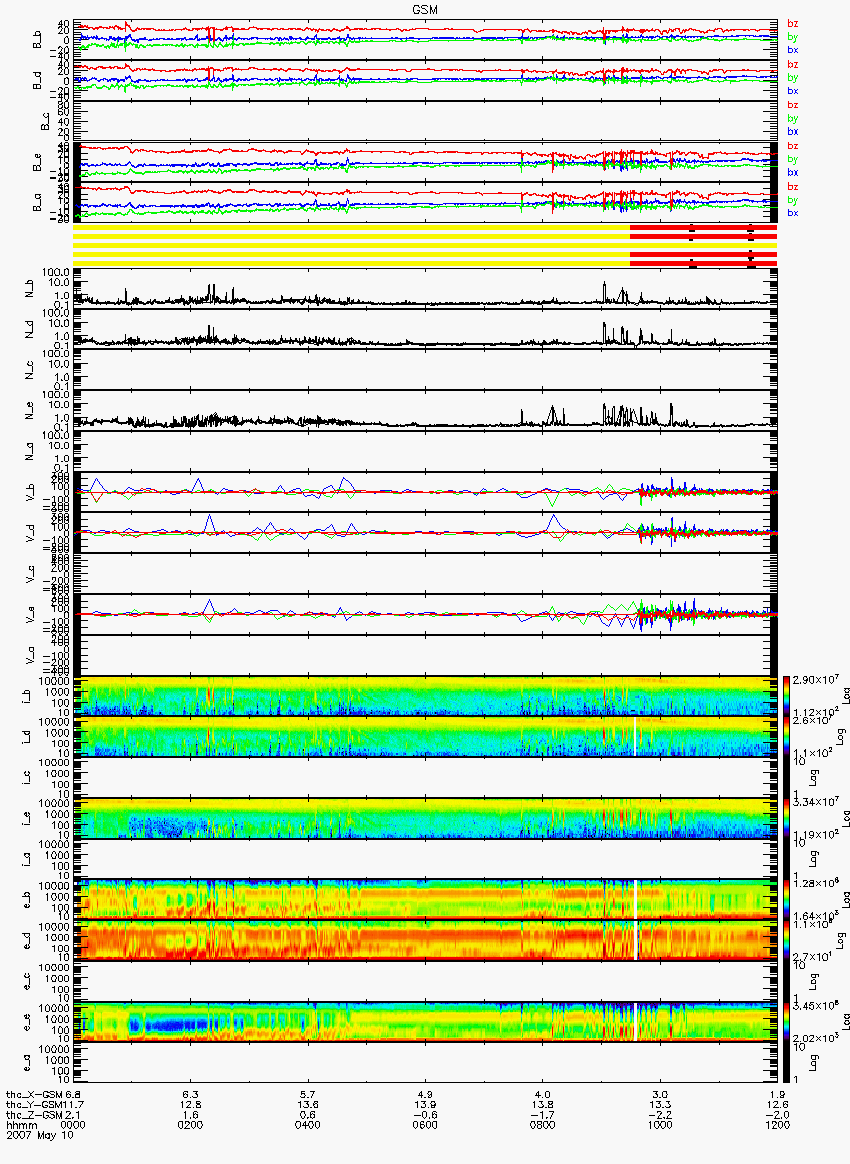Click the topmost red status bar segment
Screen dimensions: 850x1164
click(x=703, y=227)
